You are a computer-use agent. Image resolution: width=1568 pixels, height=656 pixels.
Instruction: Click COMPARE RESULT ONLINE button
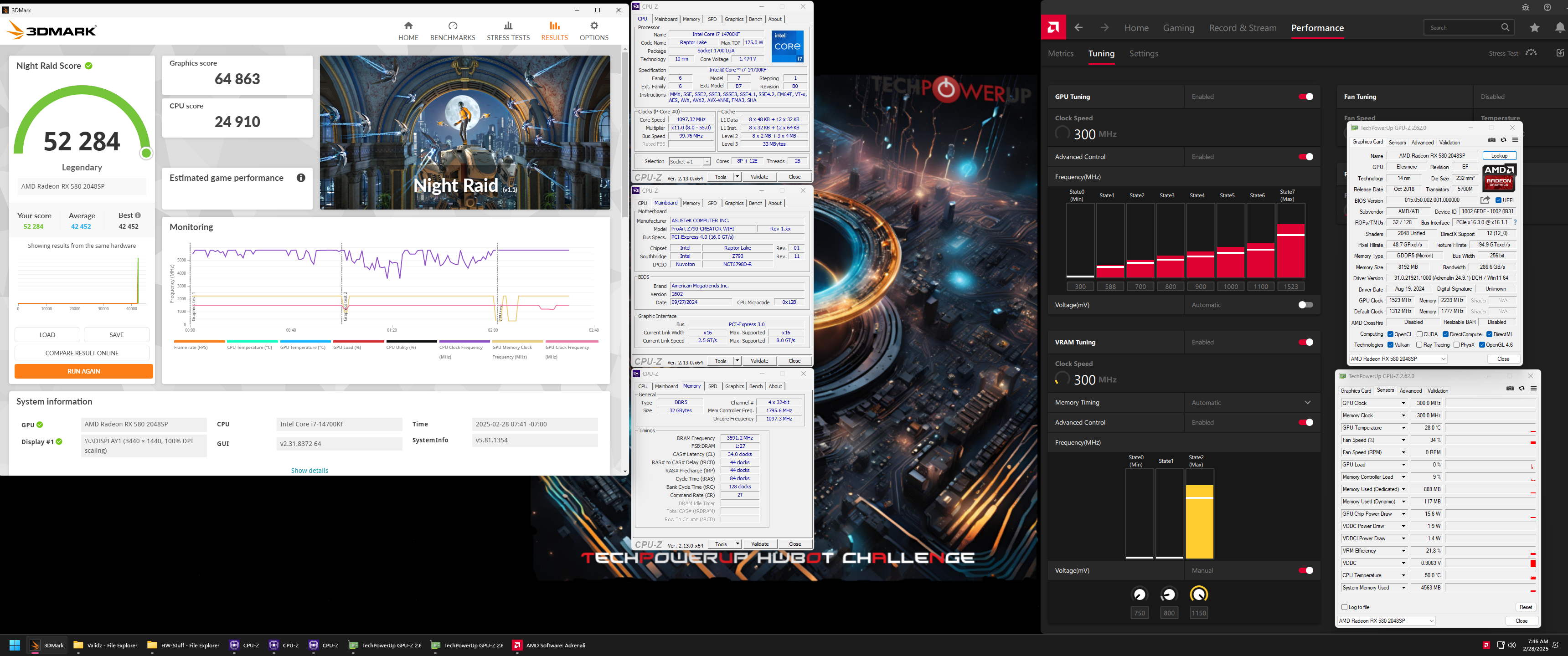82,353
